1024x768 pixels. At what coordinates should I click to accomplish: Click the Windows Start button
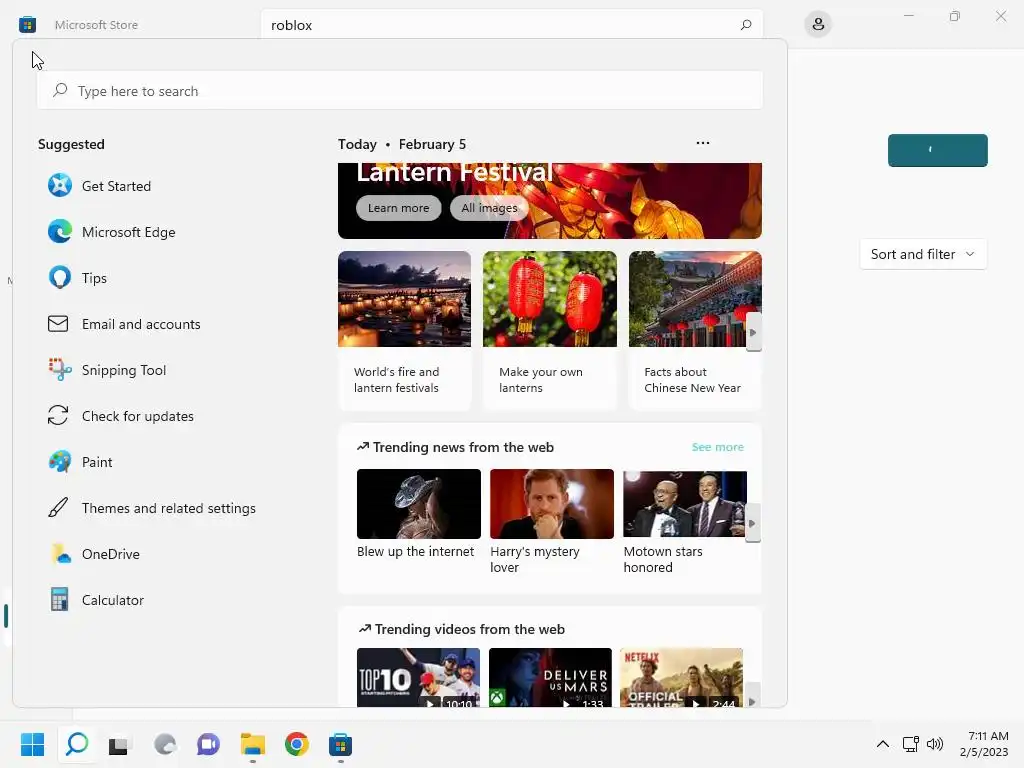click(32, 744)
